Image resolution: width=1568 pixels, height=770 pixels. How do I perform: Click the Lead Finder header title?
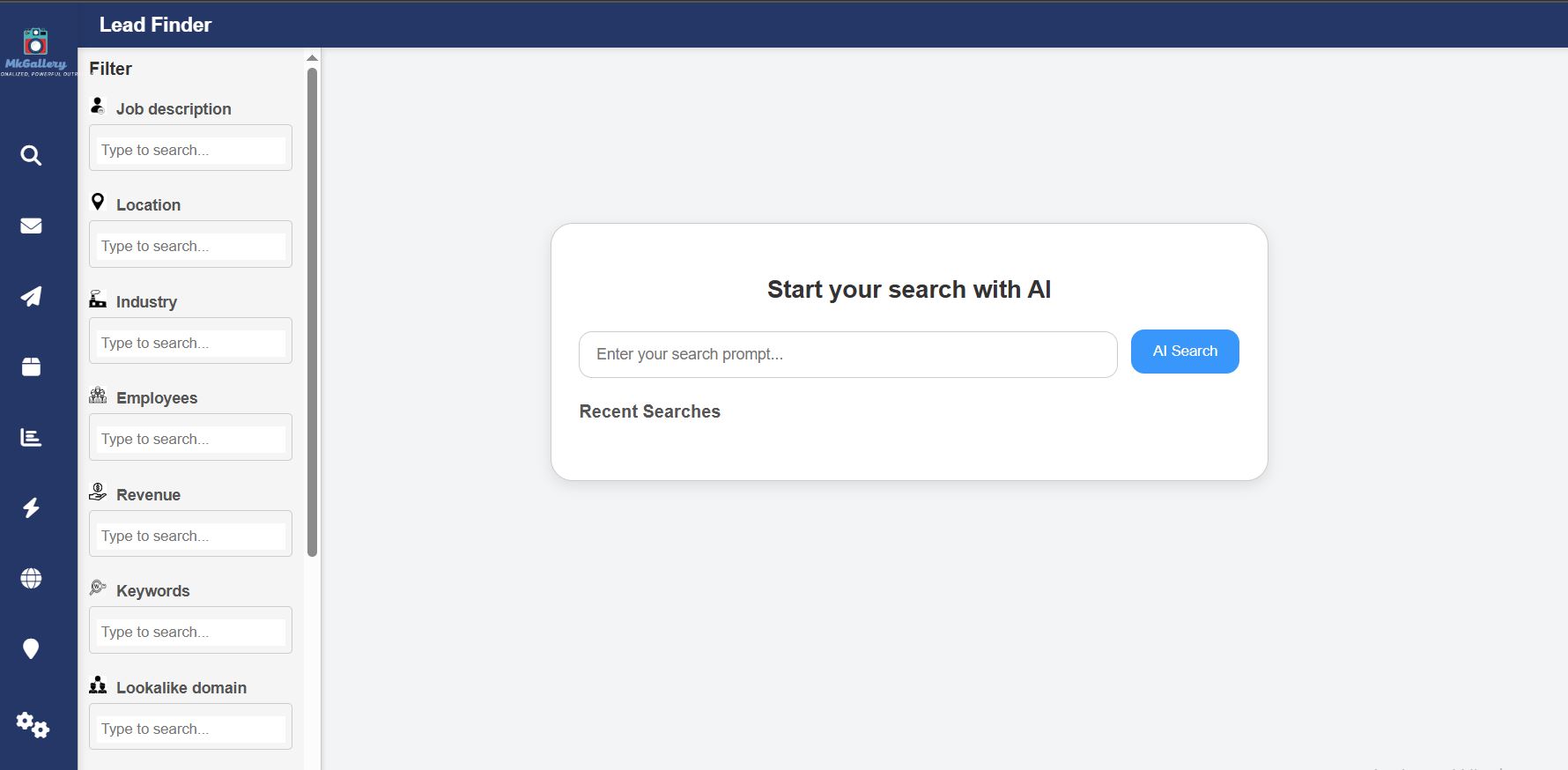pos(155,25)
